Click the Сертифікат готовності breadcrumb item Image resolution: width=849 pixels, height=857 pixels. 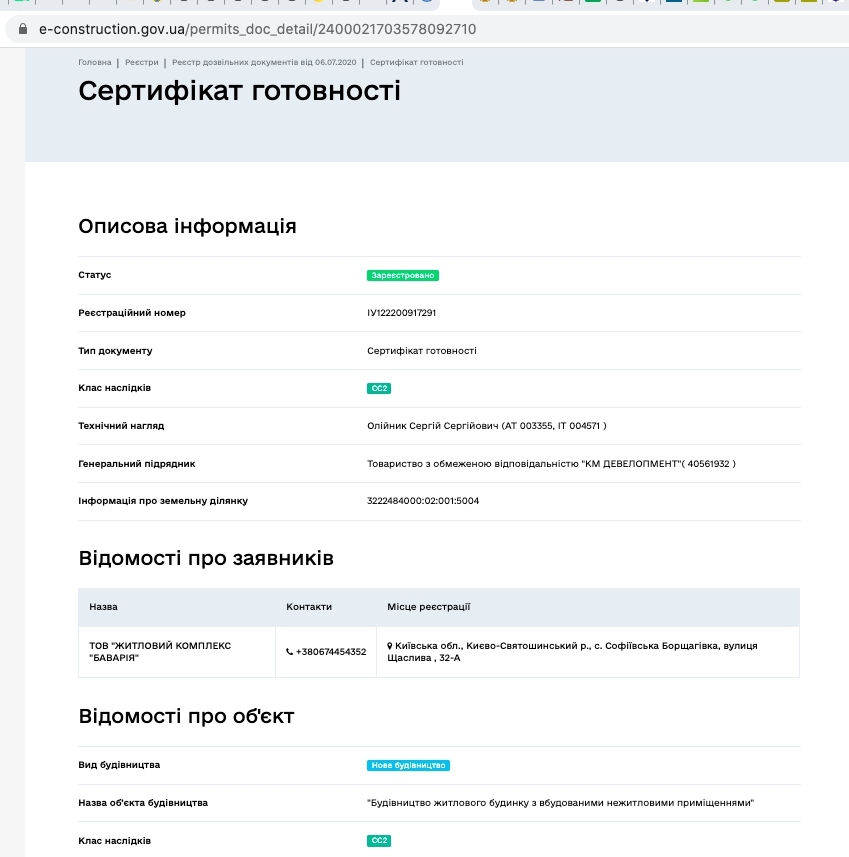coord(417,62)
